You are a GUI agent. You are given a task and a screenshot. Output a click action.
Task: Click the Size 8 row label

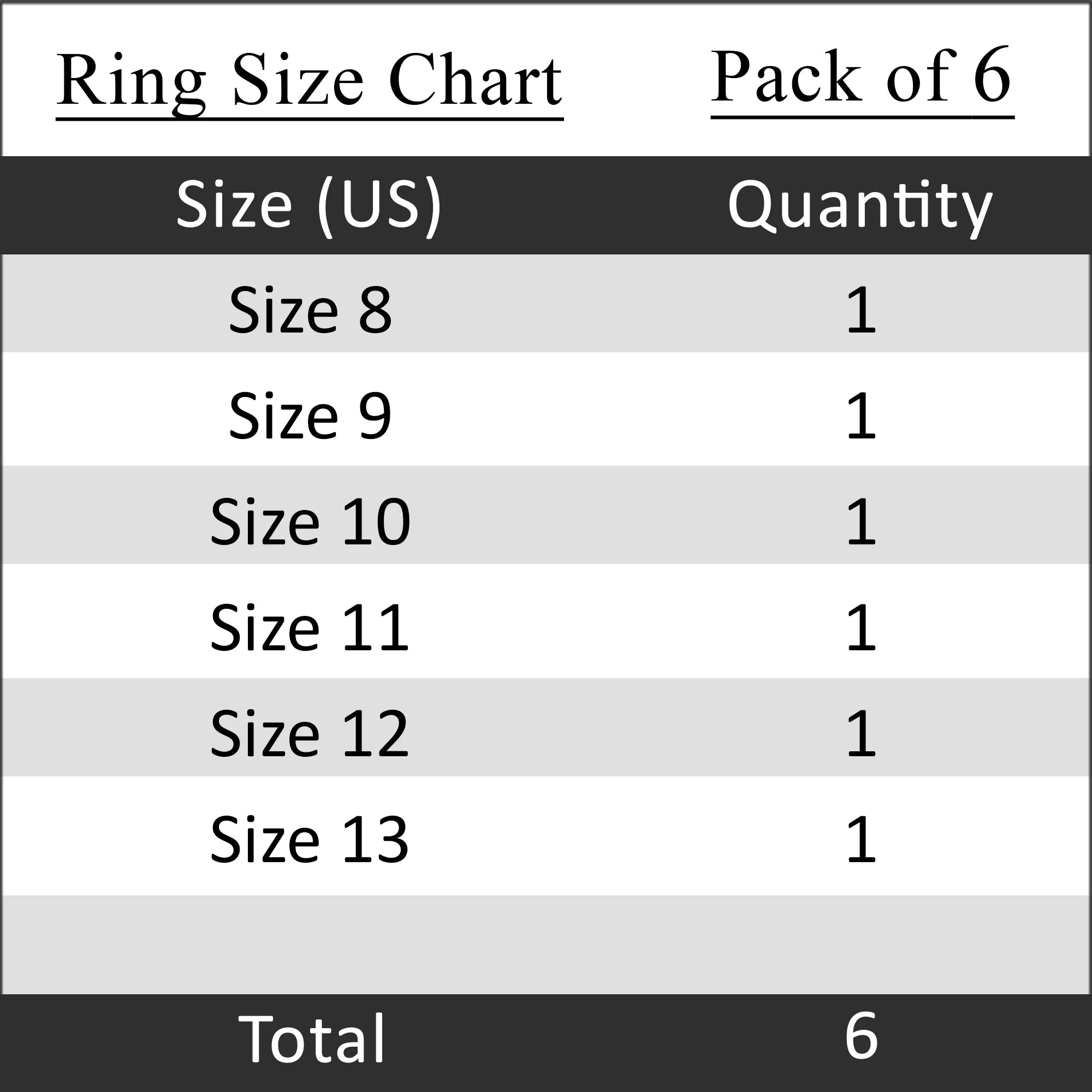coord(310,309)
